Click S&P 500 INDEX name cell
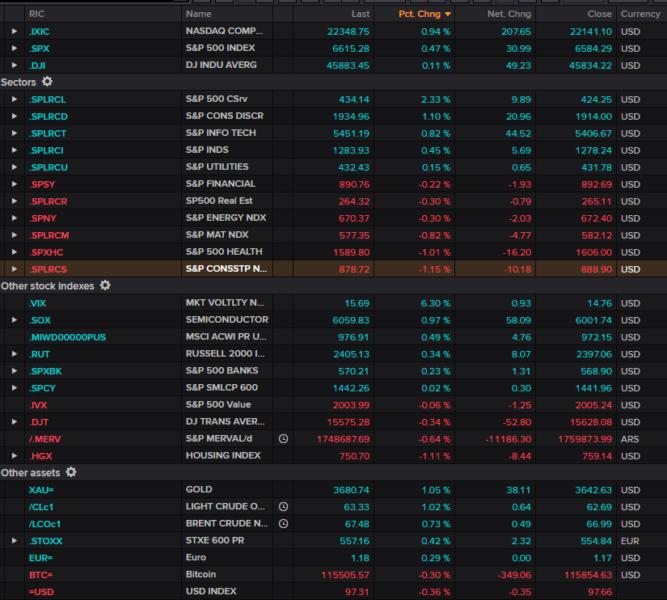Image resolution: width=667 pixels, height=600 pixels. pyautogui.click(x=220, y=48)
